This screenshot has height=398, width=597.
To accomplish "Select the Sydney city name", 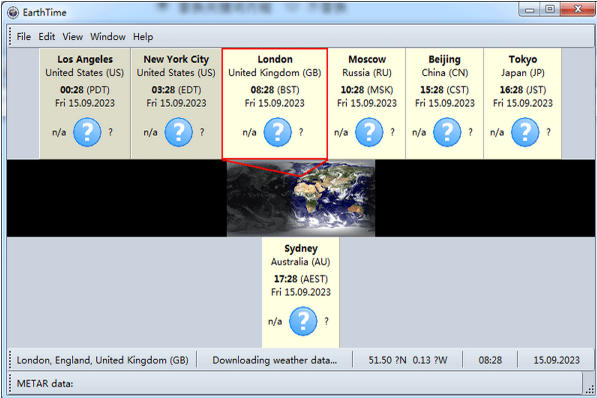I will pos(301,249).
